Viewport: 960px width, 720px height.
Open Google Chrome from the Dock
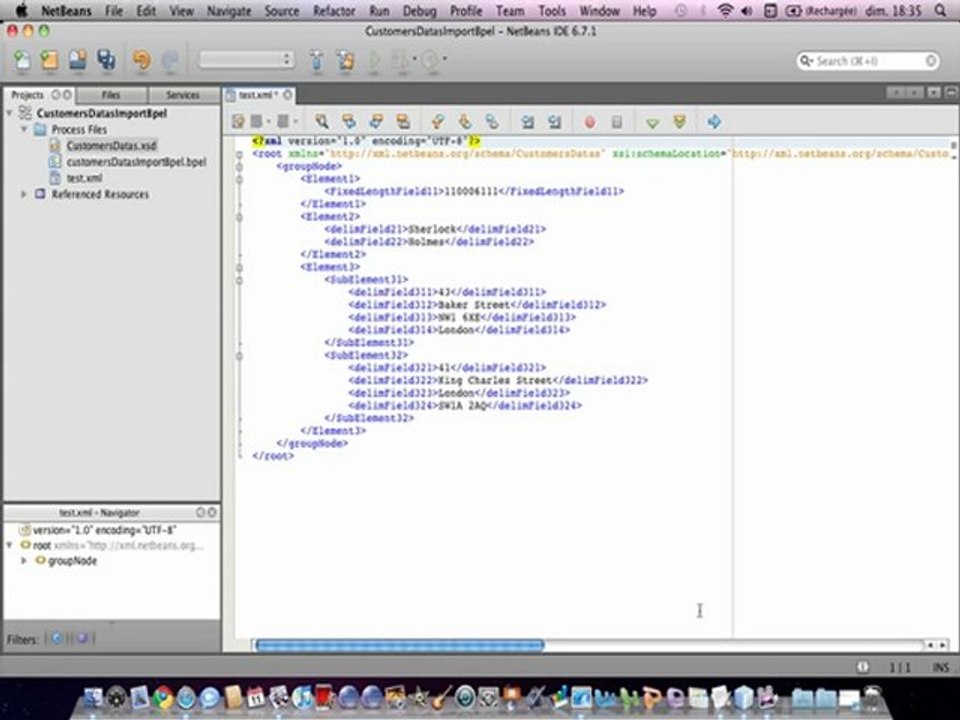pyautogui.click(x=163, y=697)
